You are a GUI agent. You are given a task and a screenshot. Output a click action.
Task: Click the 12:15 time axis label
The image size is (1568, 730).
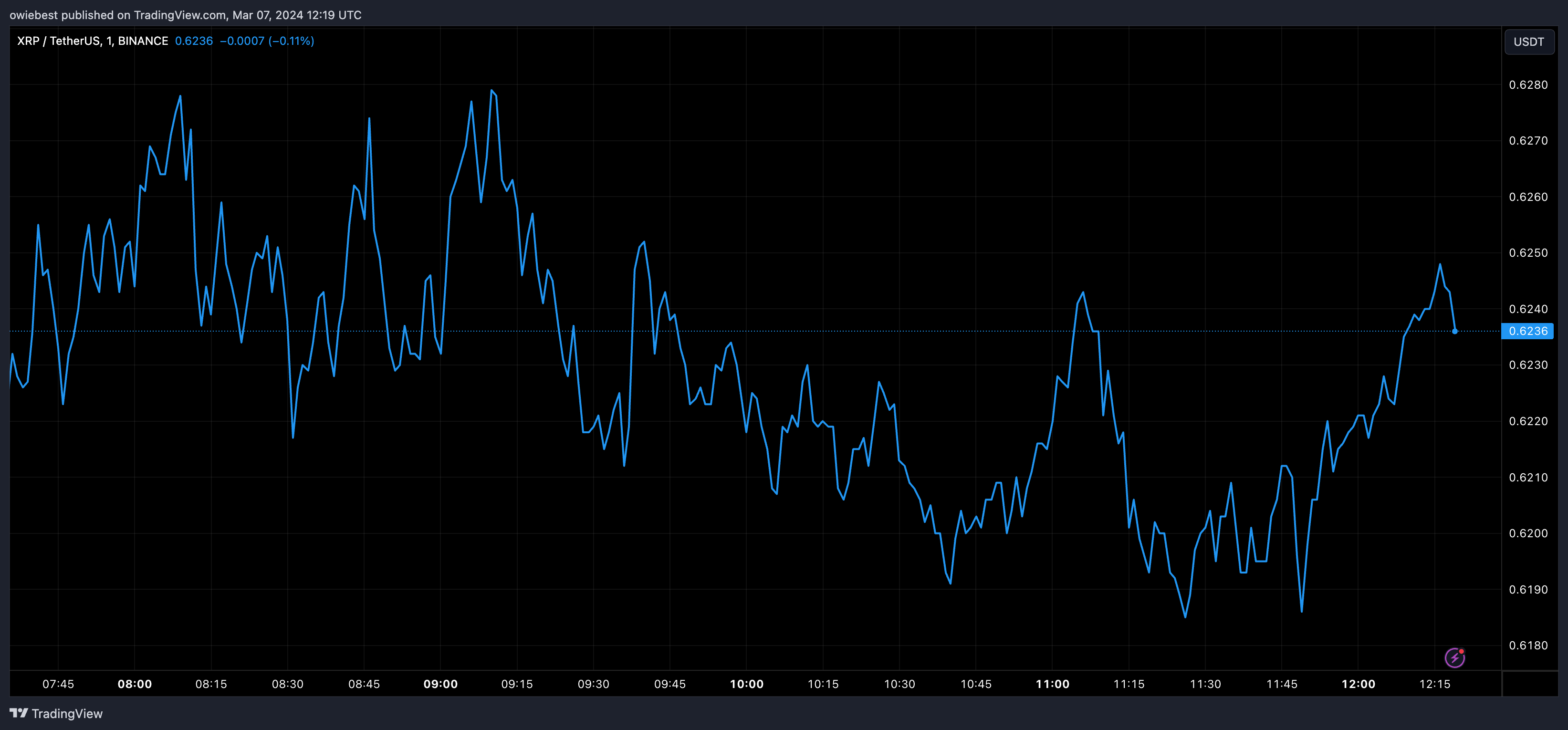pos(1435,684)
